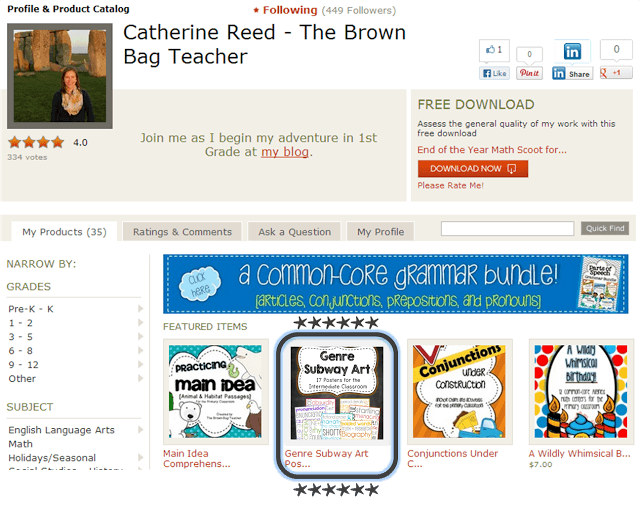Click the Pin it Pinterest button
Image resolution: width=640 pixels, height=513 pixels.
tap(529, 73)
